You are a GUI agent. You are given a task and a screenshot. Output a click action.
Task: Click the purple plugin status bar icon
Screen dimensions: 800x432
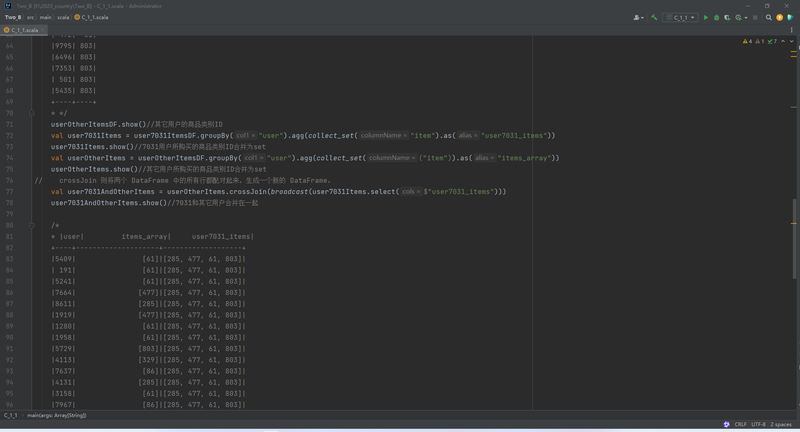[x=727, y=424]
